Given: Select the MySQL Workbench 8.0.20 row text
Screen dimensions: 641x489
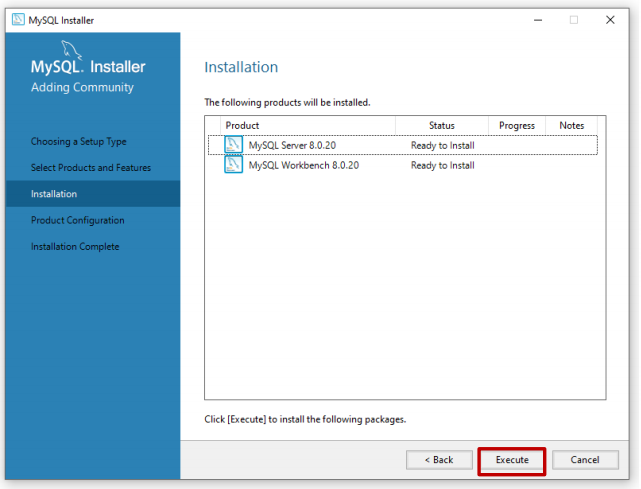Looking at the screenshot, I should point(304,165).
